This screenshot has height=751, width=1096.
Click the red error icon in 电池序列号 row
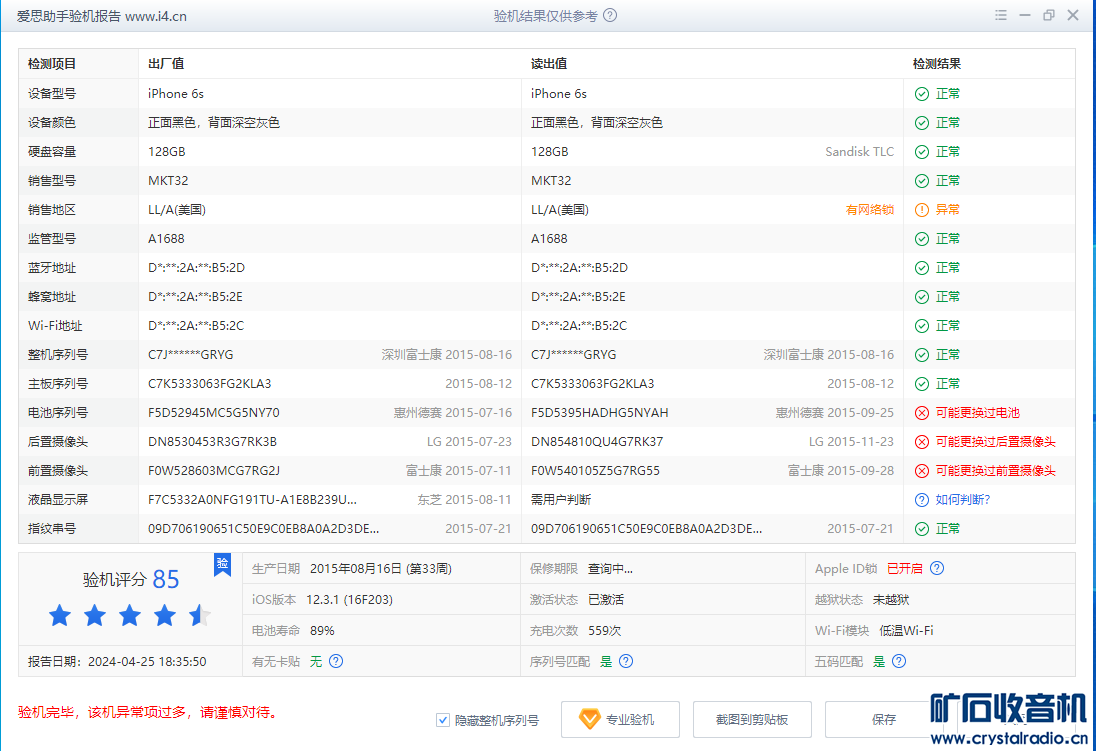[x=921, y=413]
